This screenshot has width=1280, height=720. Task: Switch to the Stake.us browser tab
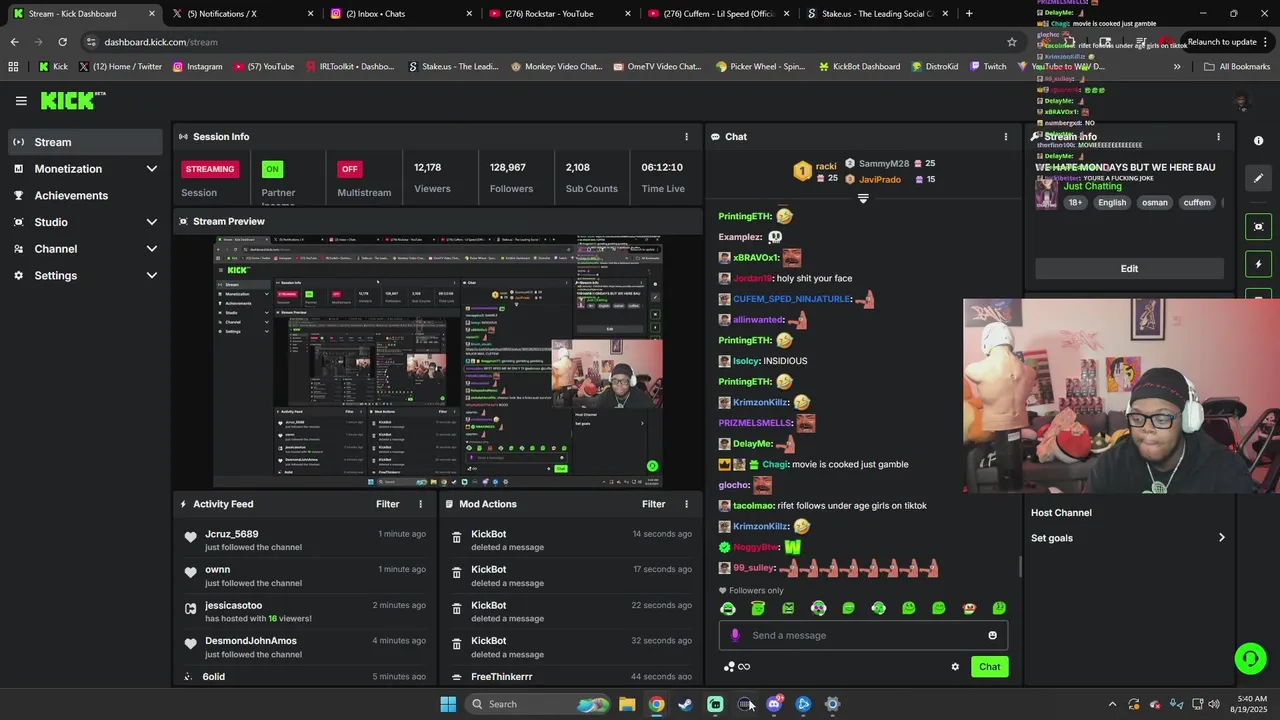(x=876, y=14)
